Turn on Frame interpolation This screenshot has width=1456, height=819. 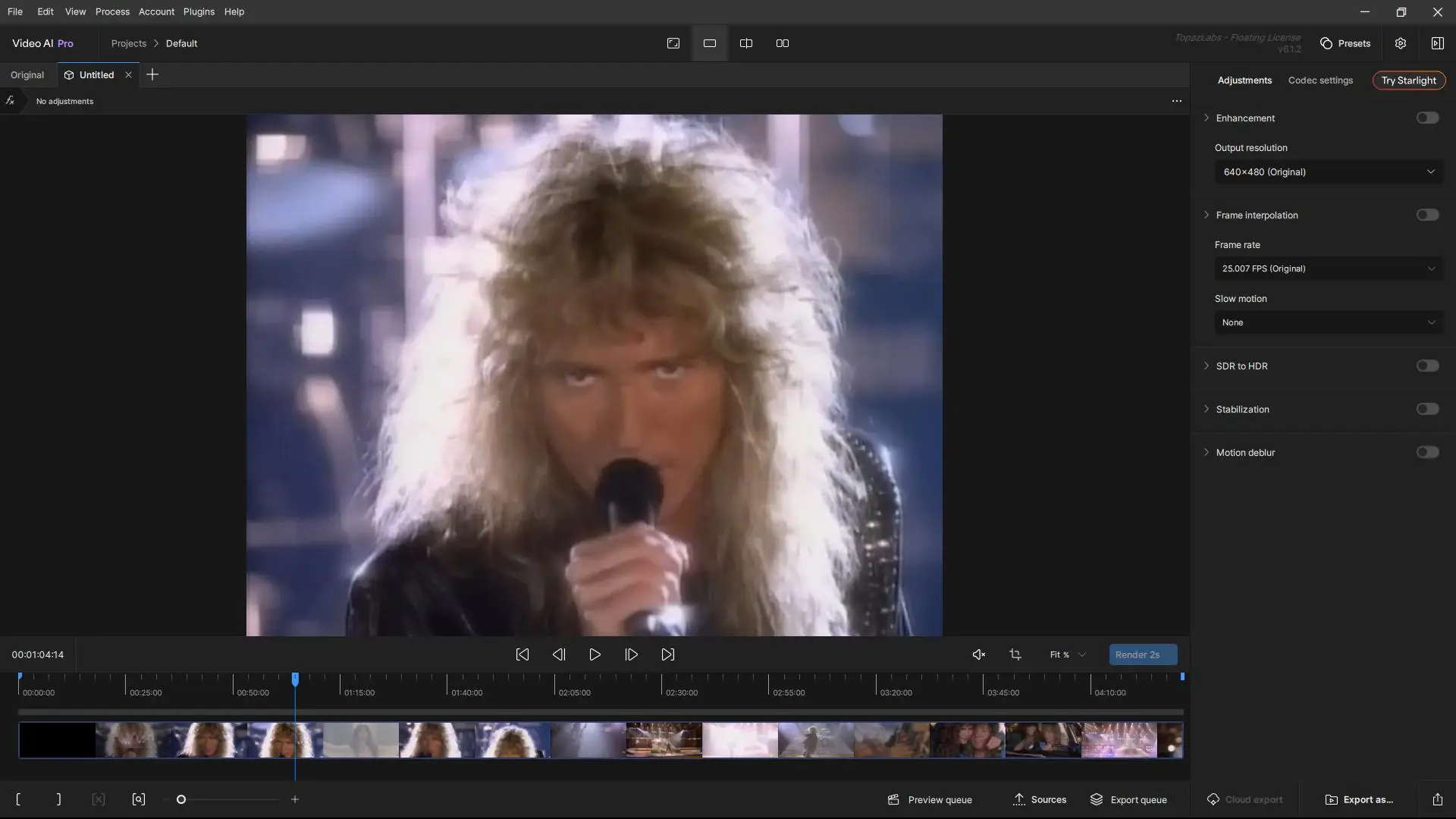(x=1427, y=215)
